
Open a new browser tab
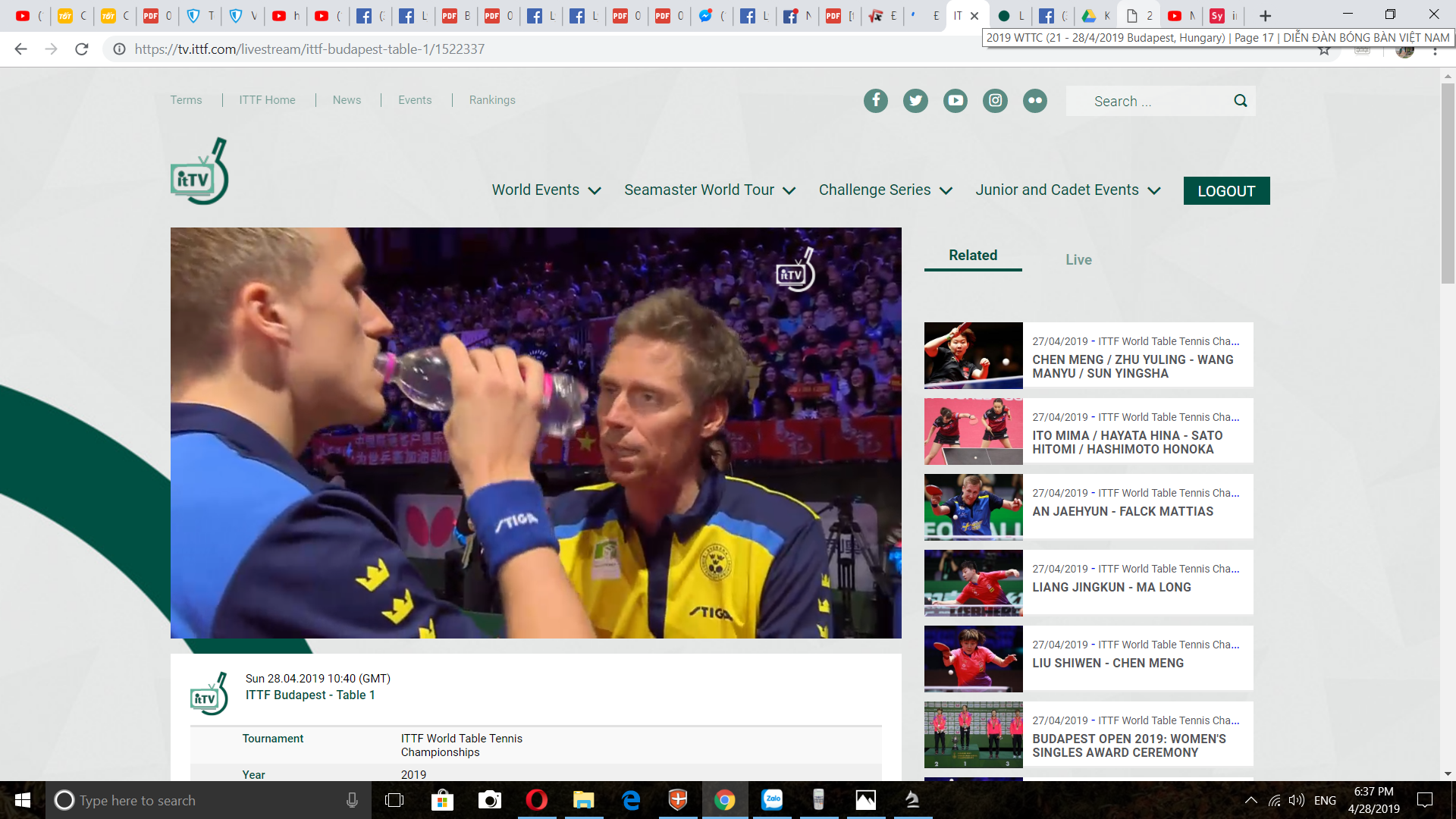point(1265,16)
